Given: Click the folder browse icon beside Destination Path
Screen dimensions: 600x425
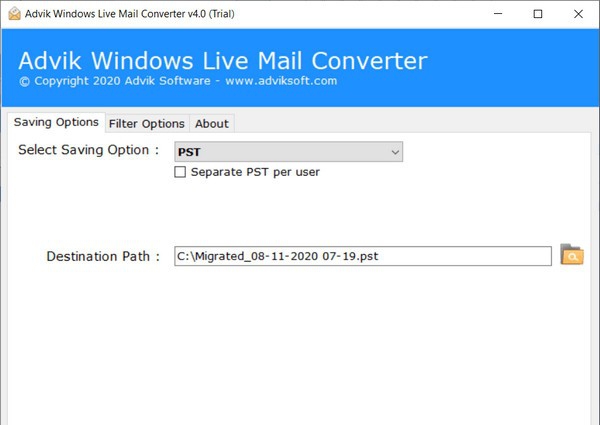Looking at the screenshot, I should pos(572,255).
